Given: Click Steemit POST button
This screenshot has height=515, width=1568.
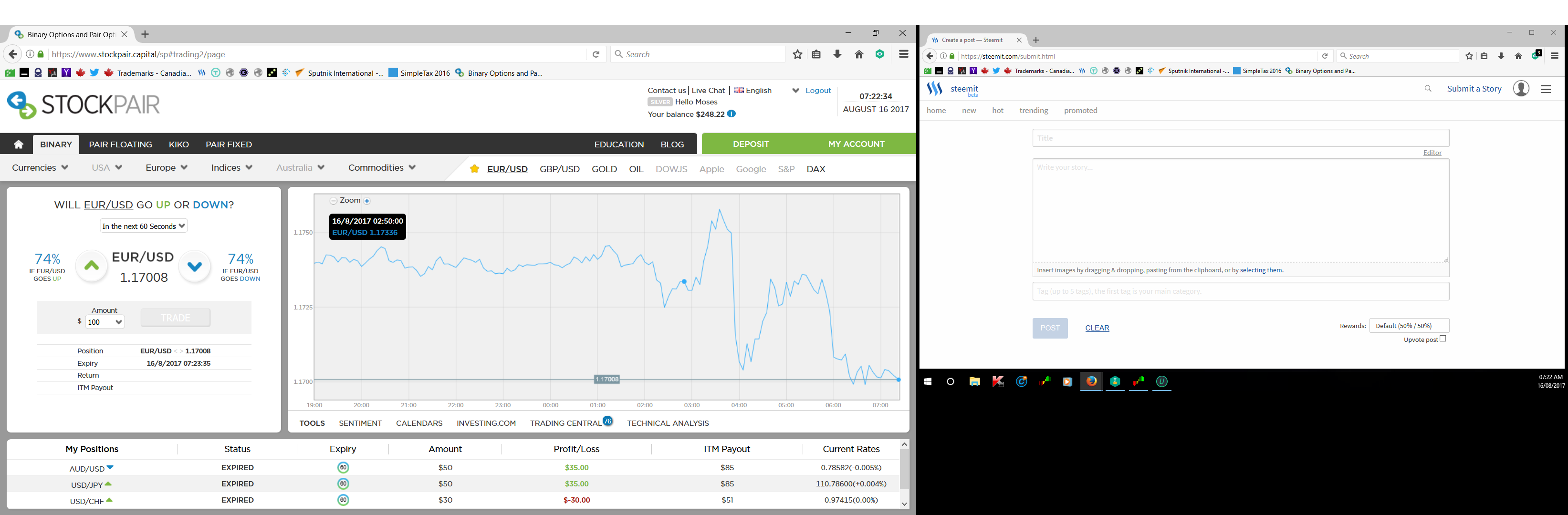Looking at the screenshot, I should [1050, 329].
